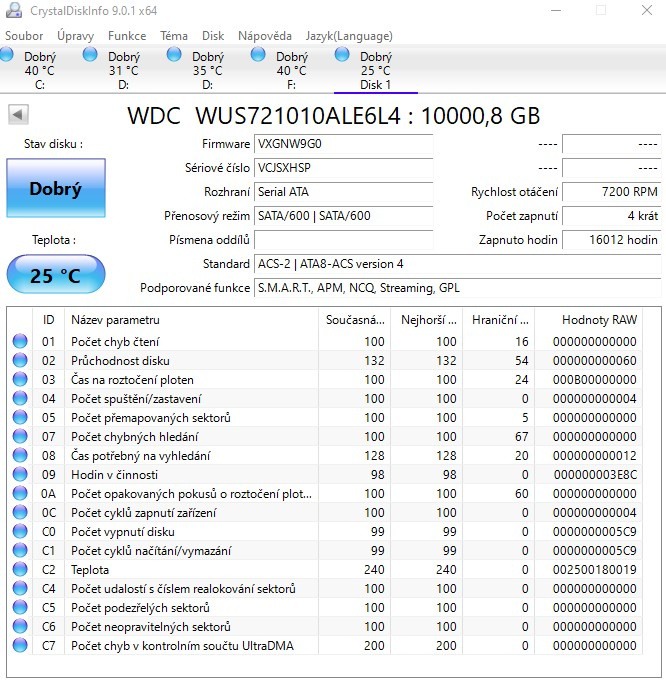This screenshot has height=684, width=666.
Task: Click status orb of attribute C1 row
Action: [x=20, y=551]
